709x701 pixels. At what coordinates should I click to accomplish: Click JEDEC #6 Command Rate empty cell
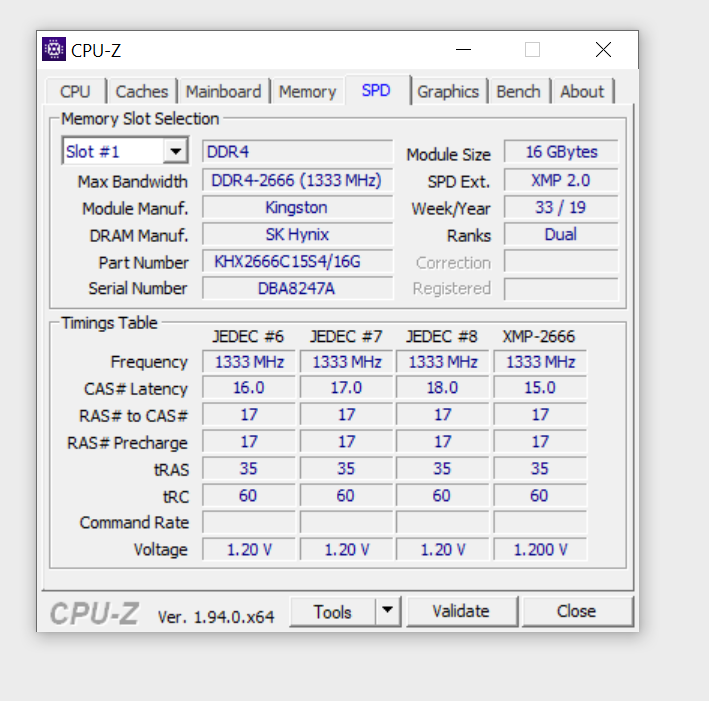[249, 522]
